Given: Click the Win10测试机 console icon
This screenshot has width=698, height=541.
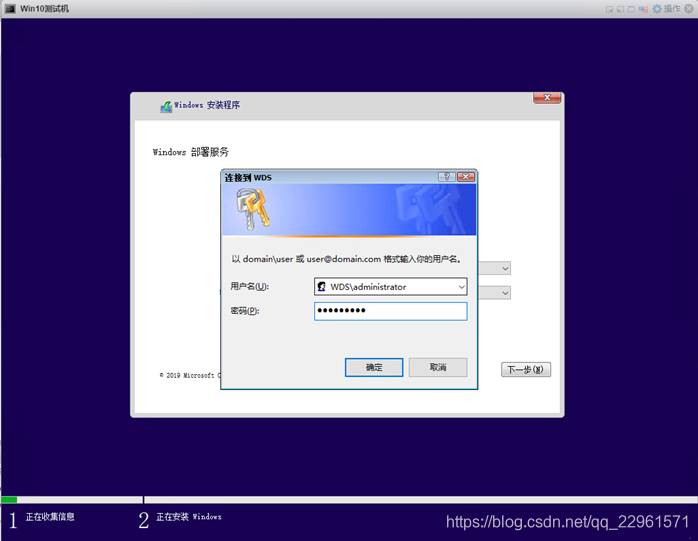Looking at the screenshot, I should coord(9,8).
